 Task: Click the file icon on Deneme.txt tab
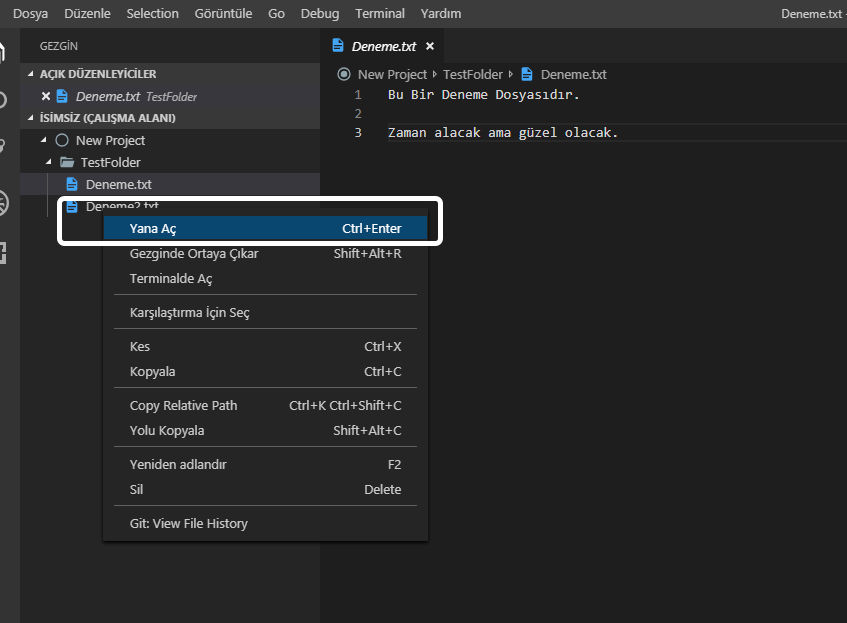338,45
